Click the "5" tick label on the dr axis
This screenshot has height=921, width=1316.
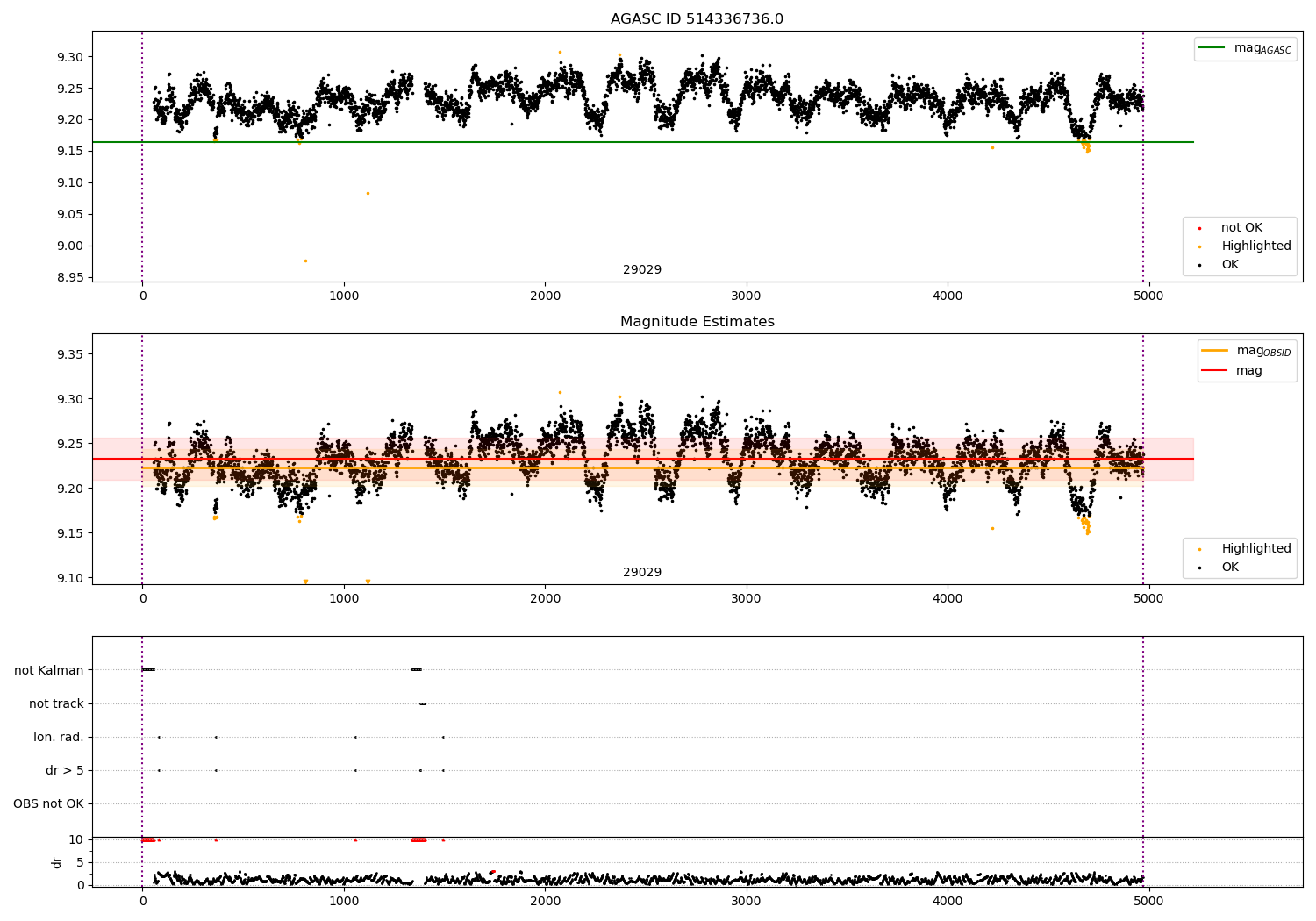pos(80,862)
